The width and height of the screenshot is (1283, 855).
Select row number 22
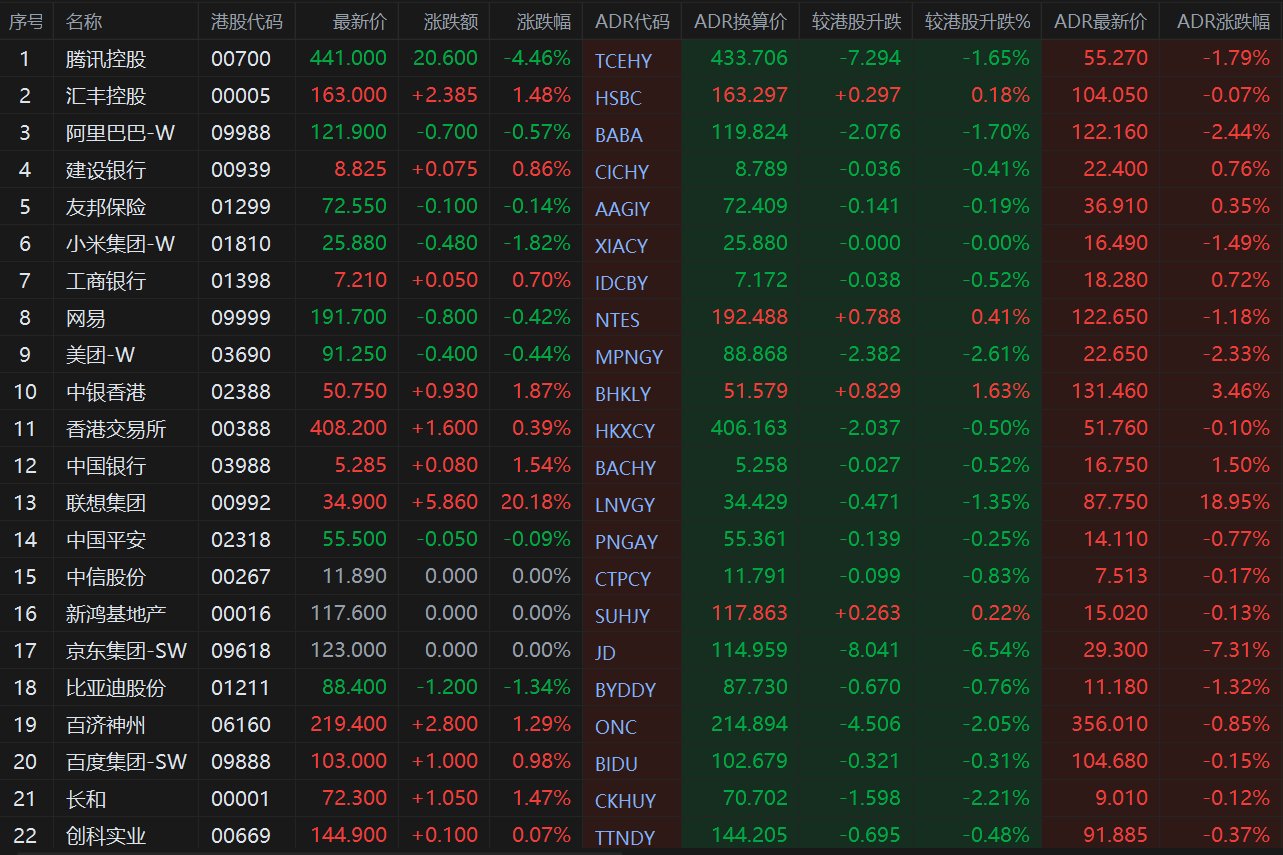click(26, 836)
